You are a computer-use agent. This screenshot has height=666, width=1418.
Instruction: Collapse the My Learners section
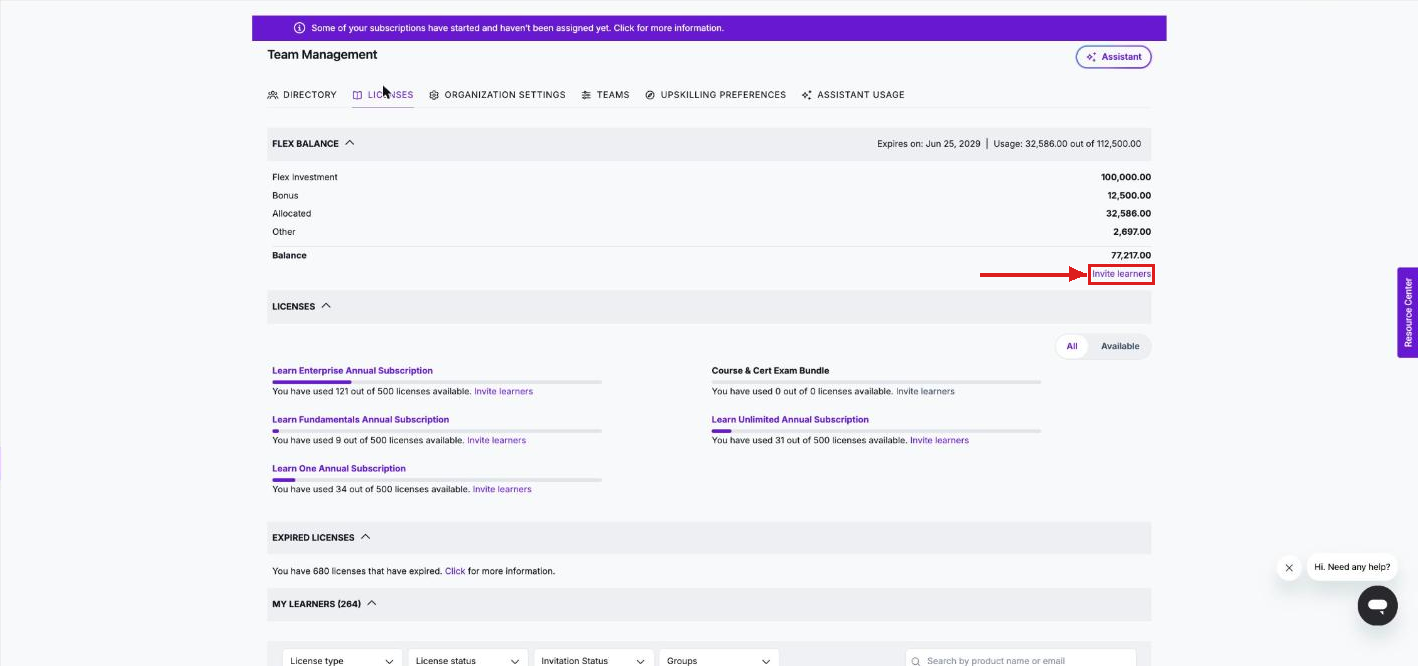click(371, 604)
